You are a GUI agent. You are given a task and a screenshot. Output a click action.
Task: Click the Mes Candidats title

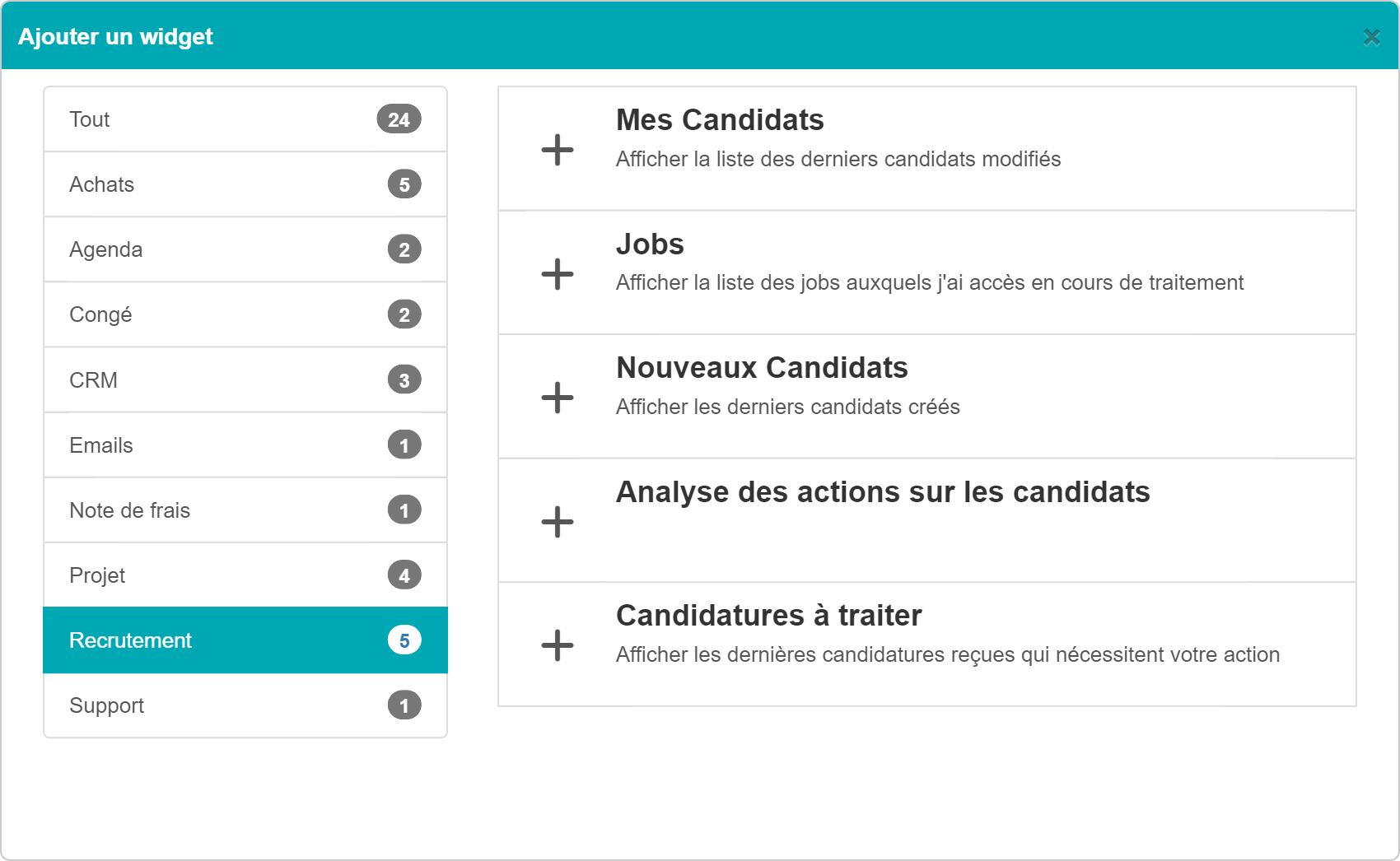coord(720,120)
